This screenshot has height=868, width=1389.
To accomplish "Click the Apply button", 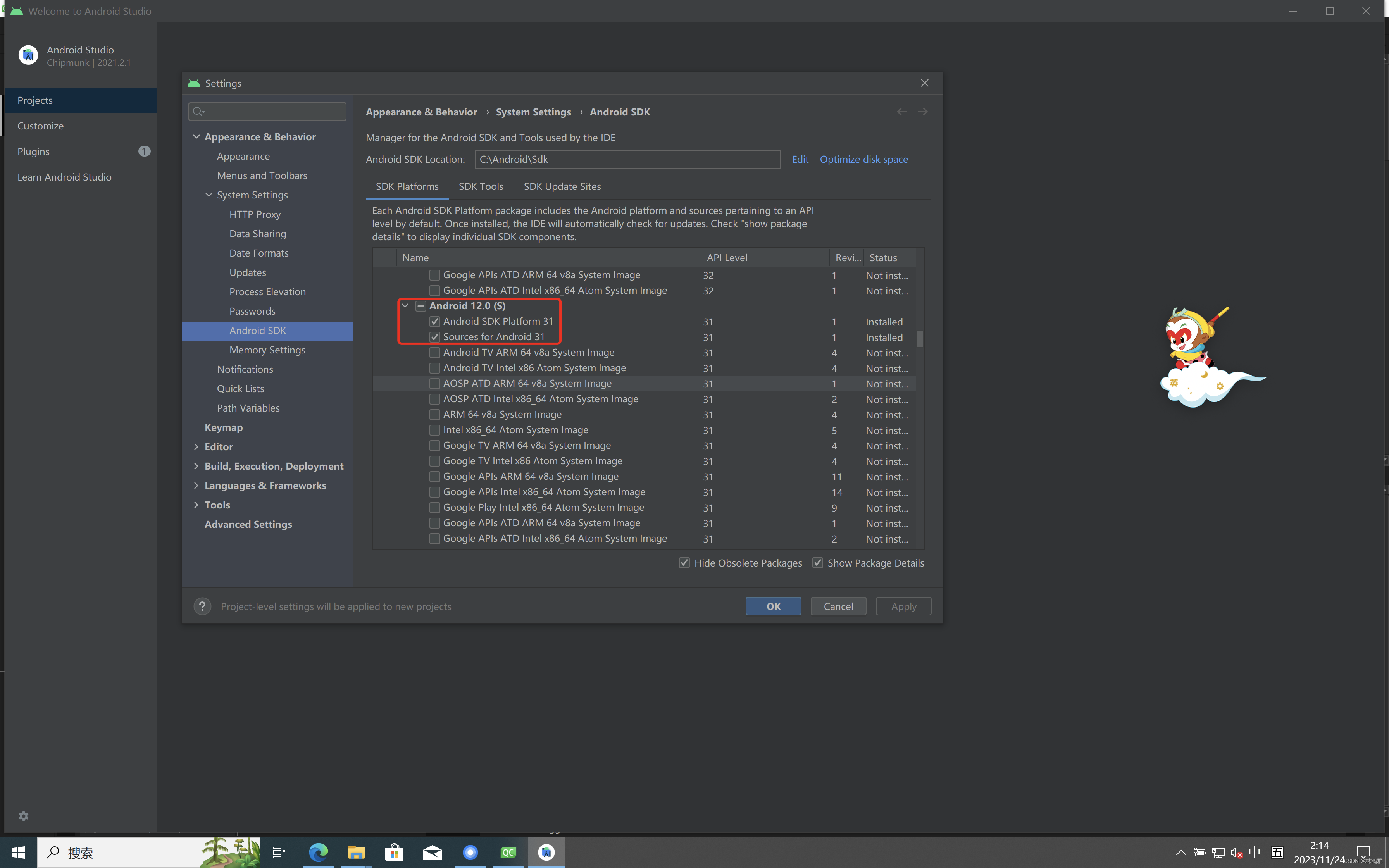I will (903, 606).
